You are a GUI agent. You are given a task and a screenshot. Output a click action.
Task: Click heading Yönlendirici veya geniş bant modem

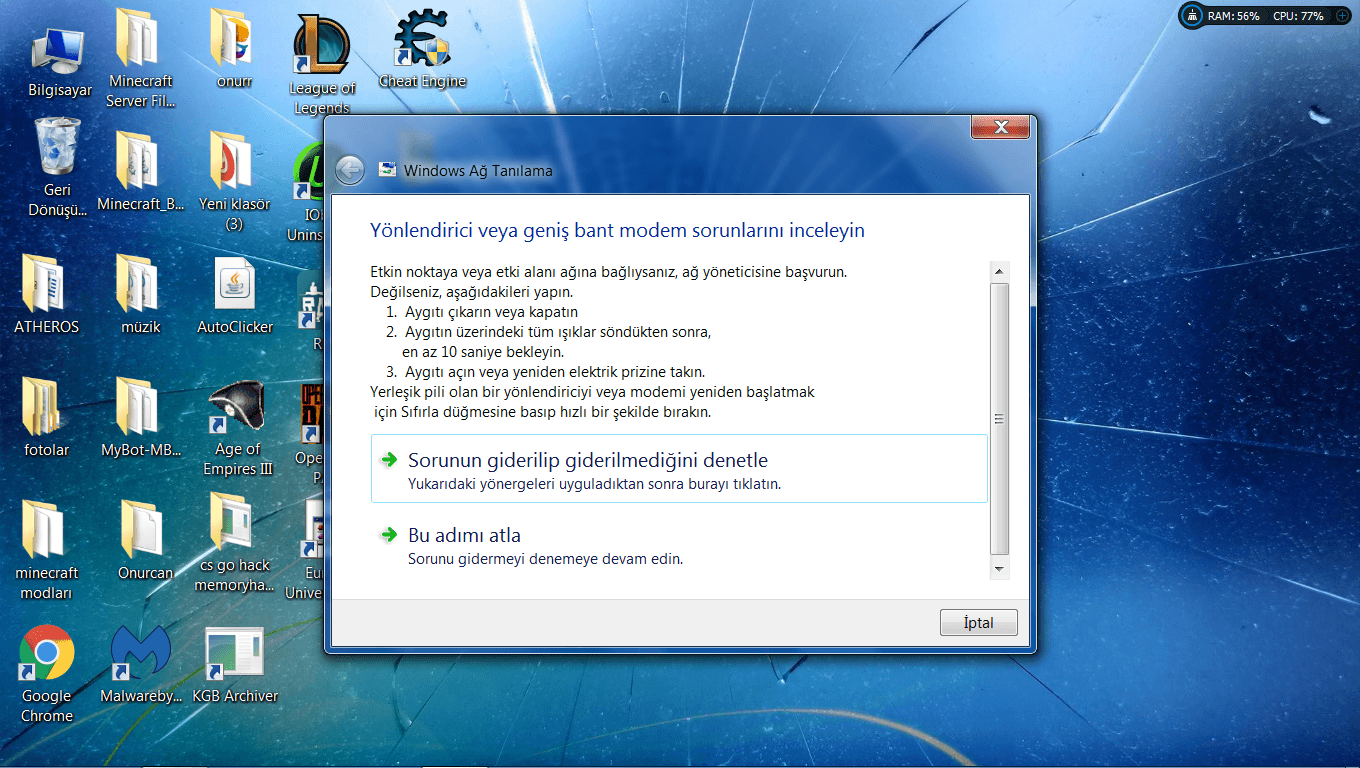pyautogui.click(x=617, y=231)
